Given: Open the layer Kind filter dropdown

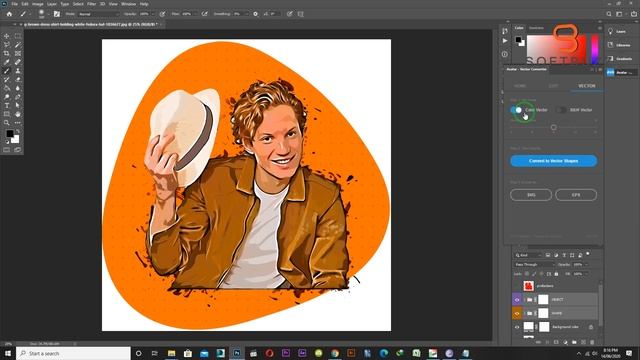Looking at the screenshot, I should pos(528,255).
